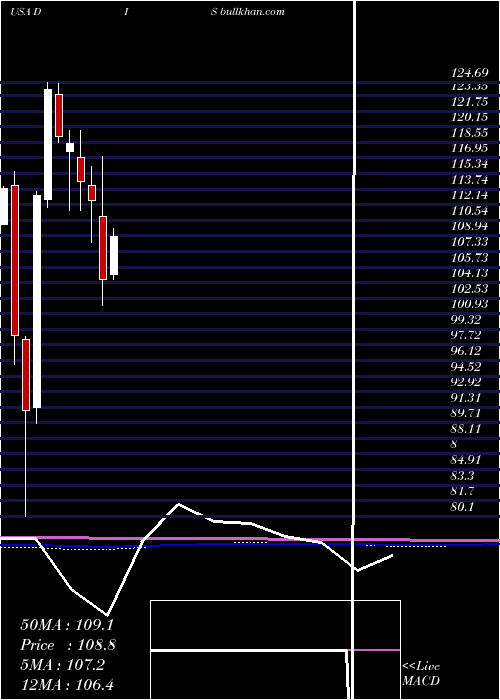
Task: Click the 121.75 price axis label
Action: pos(470,102)
